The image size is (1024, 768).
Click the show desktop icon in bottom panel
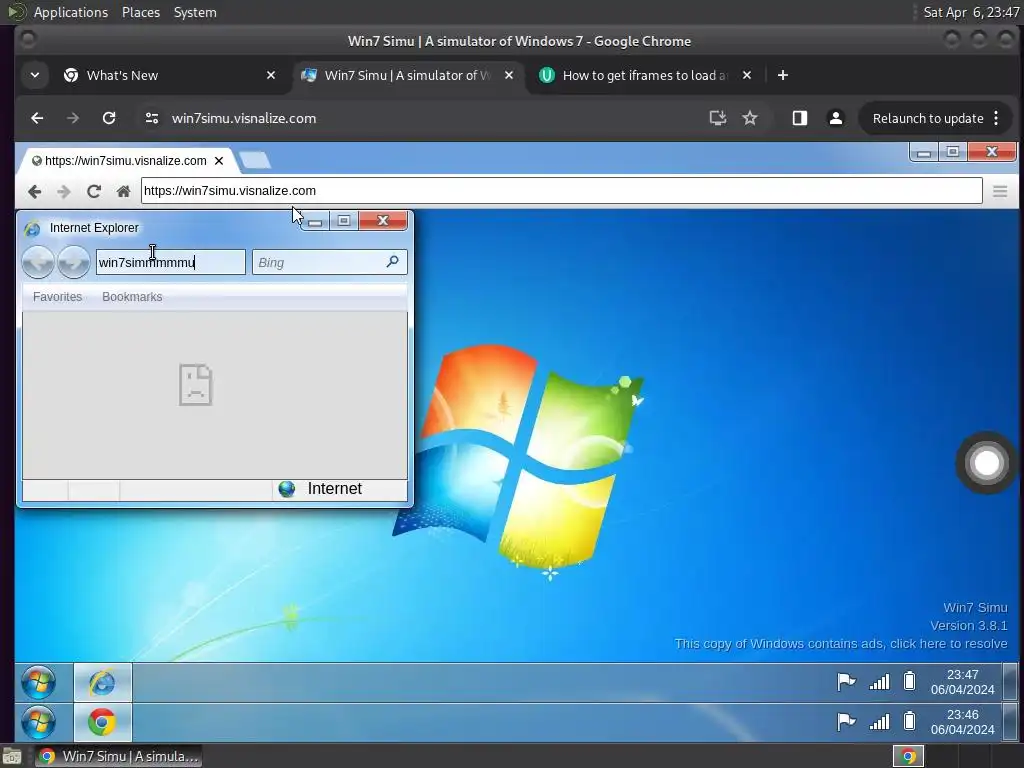point(12,756)
